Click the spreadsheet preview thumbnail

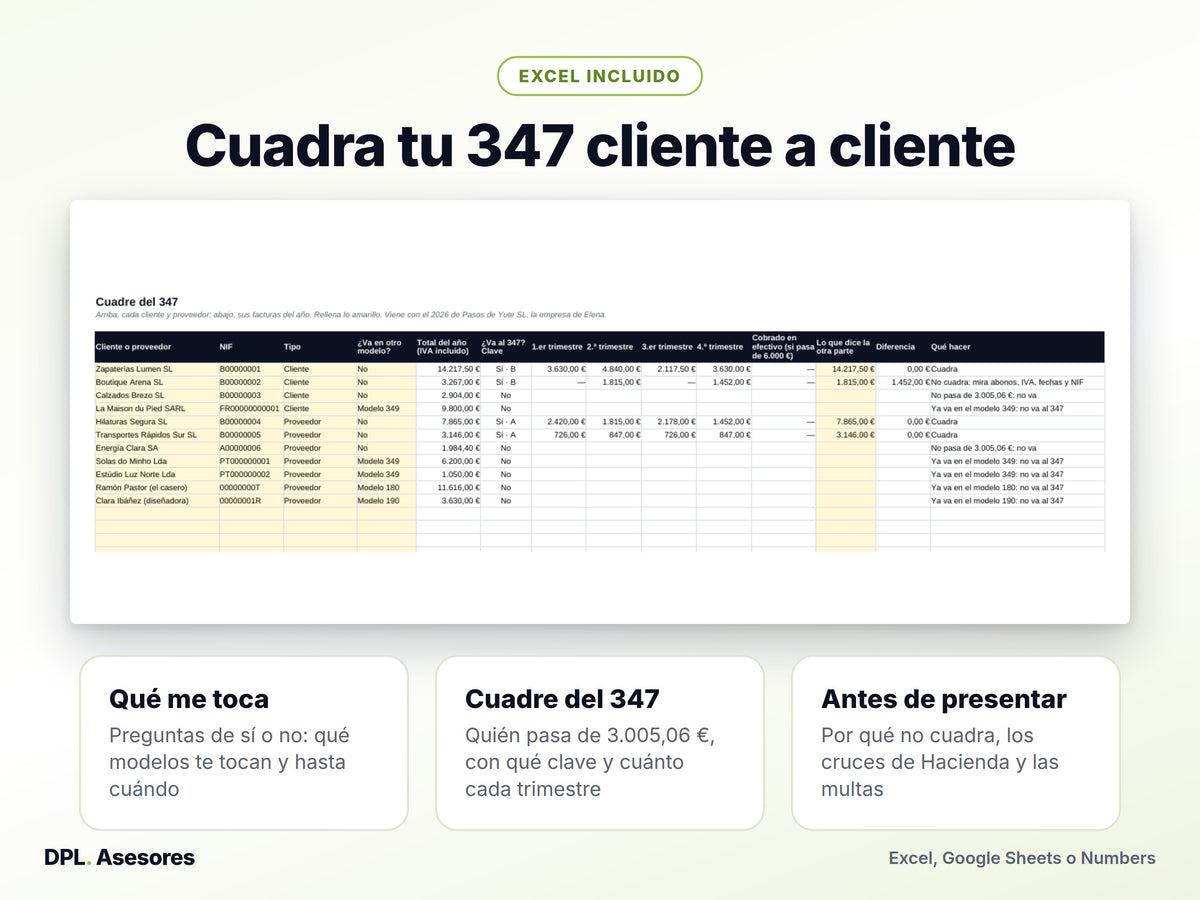click(600, 412)
